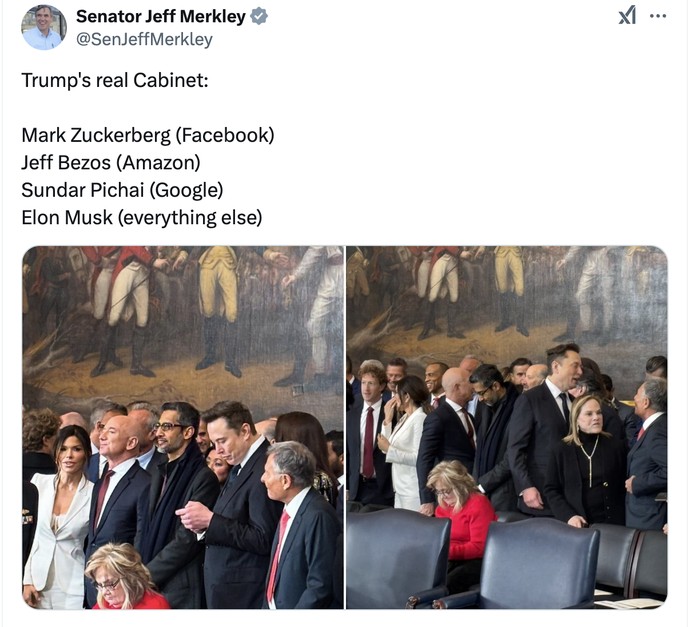Open the left photo of the tweet
This screenshot has height=627, width=700.
click(x=183, y=427)
